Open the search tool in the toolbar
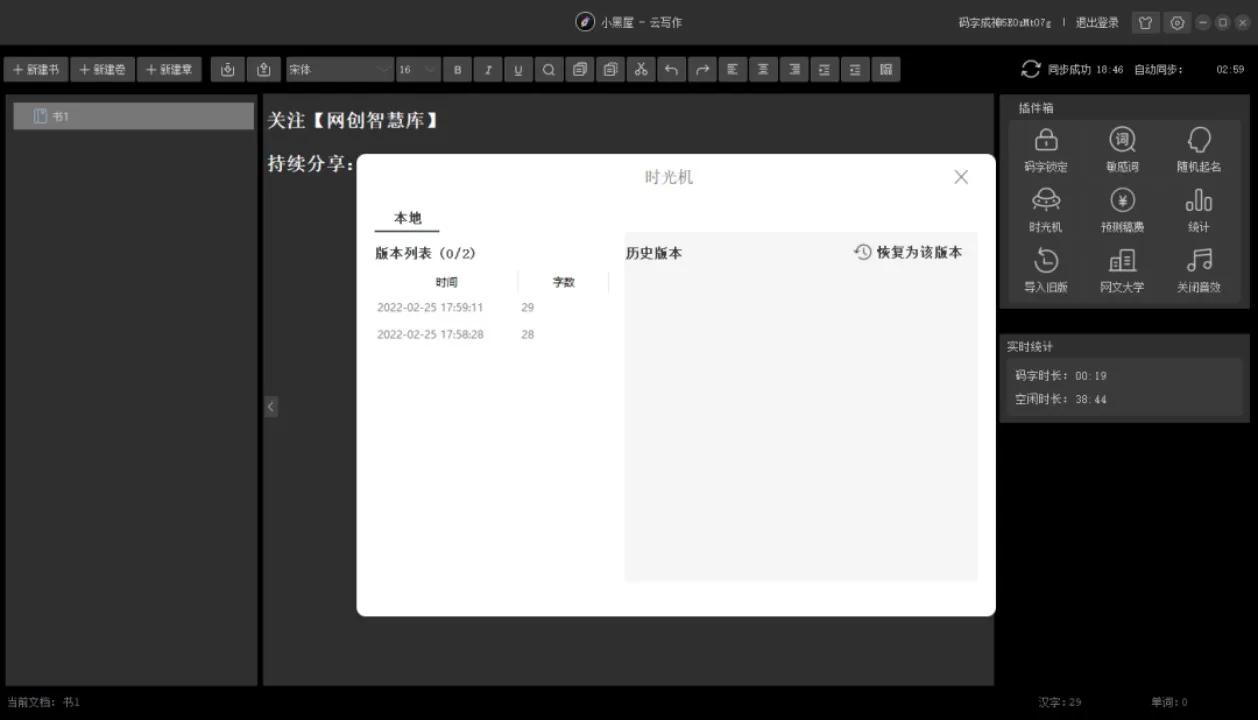Image resolution: width=1258 pixels, height=720 pixels. [548, 69]
